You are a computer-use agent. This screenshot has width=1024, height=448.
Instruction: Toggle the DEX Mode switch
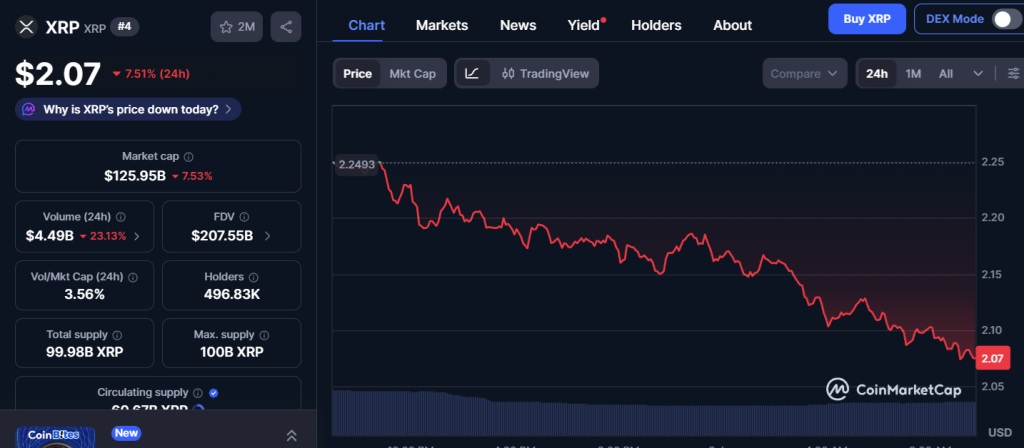1005,19
